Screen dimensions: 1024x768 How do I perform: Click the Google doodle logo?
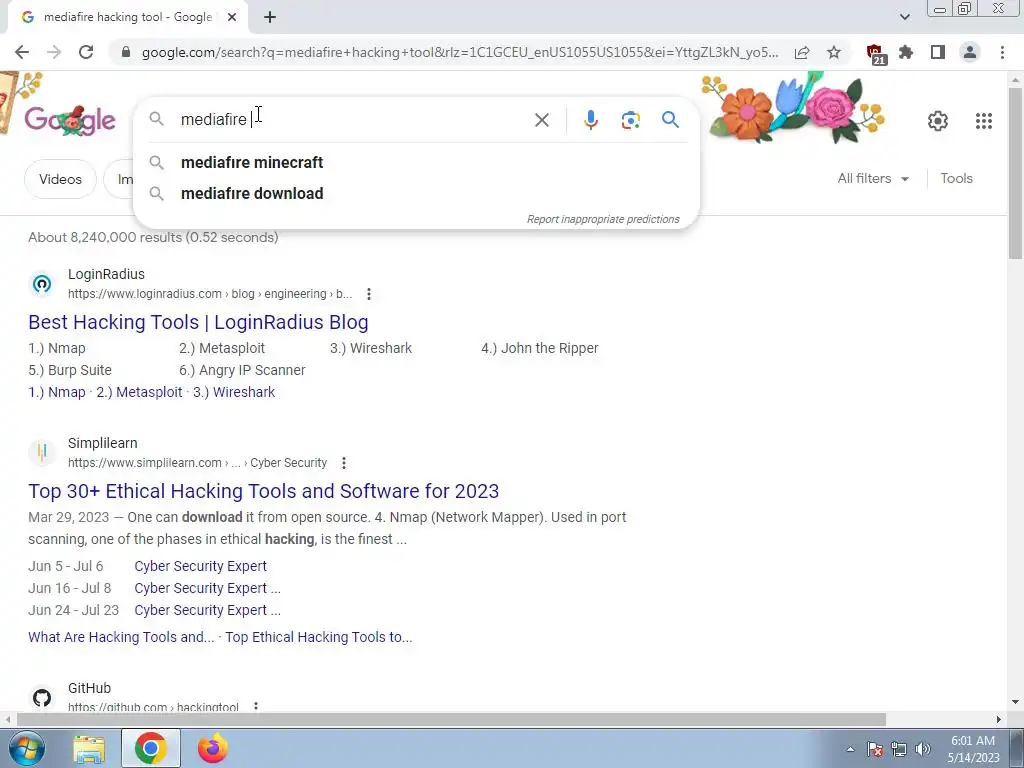[70, 120]
